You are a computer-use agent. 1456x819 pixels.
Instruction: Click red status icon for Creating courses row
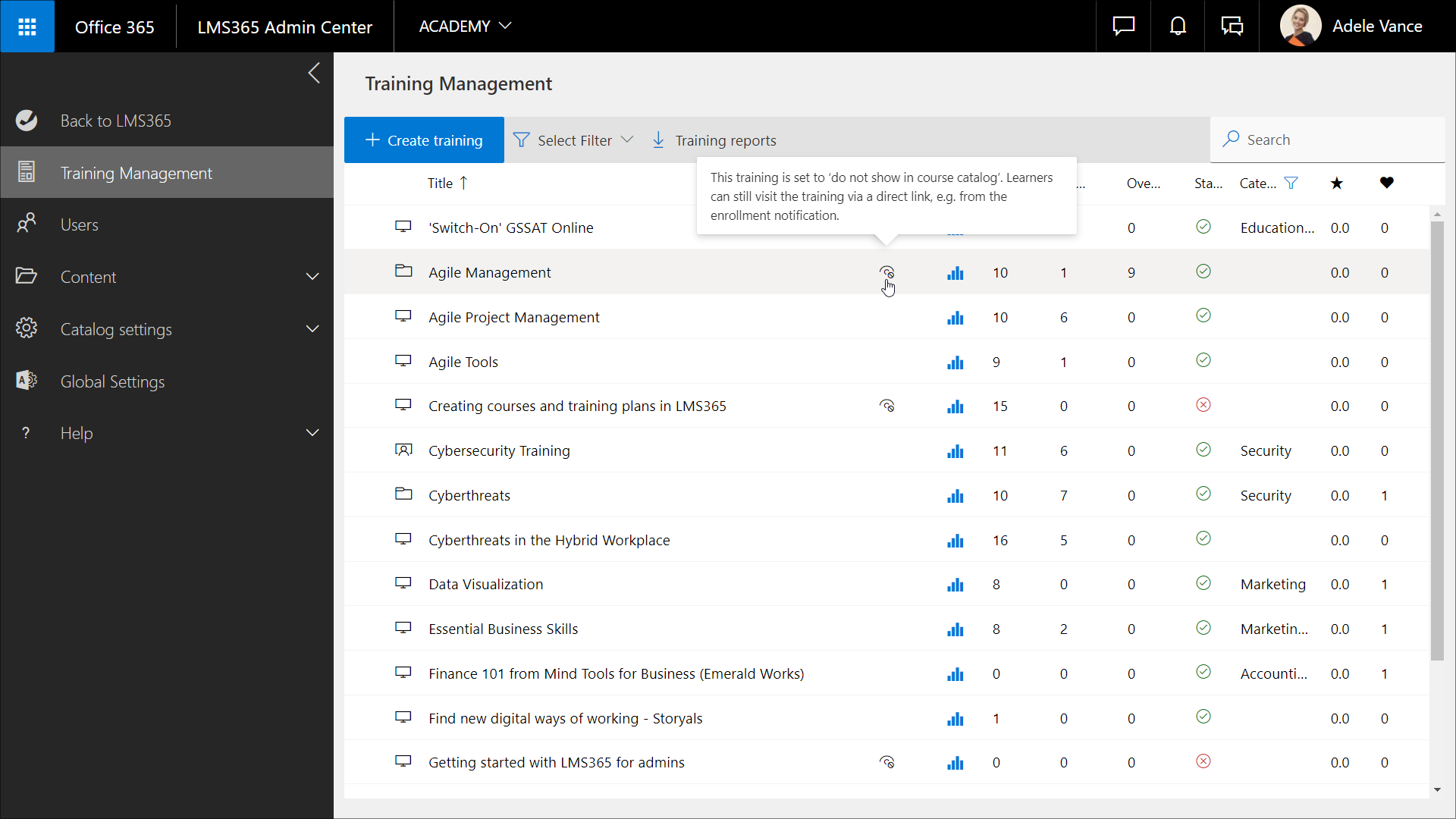coord(1203,405)
